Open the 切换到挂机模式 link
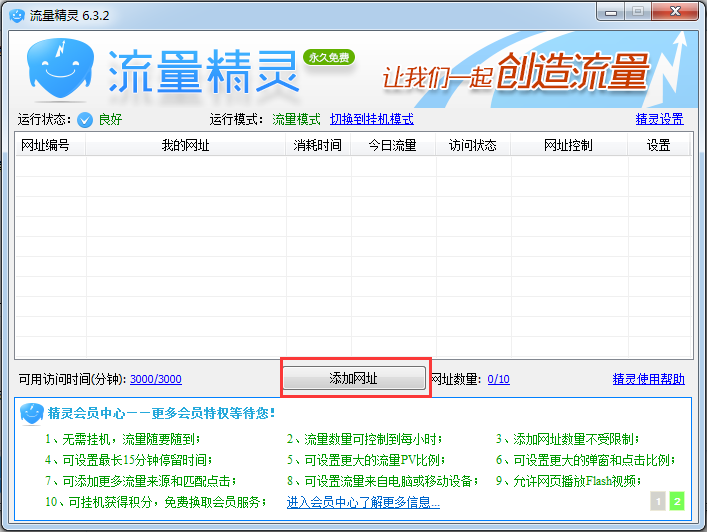Viewport: 707px width, 532px height. coord(372,119)
